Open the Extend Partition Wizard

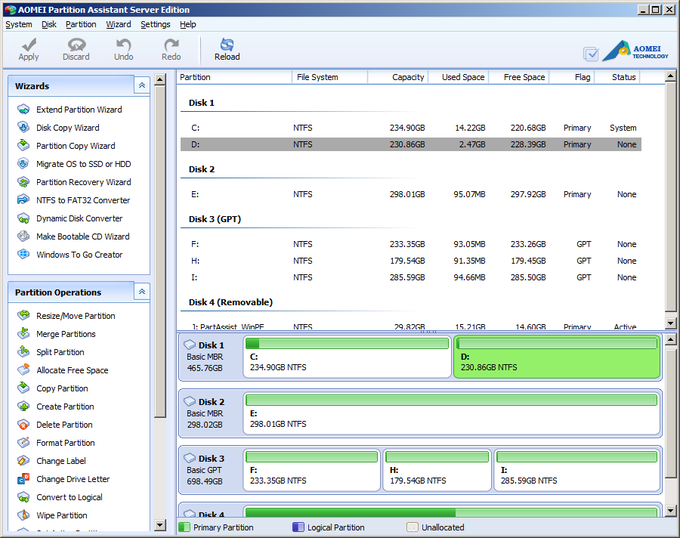[78, 110]
